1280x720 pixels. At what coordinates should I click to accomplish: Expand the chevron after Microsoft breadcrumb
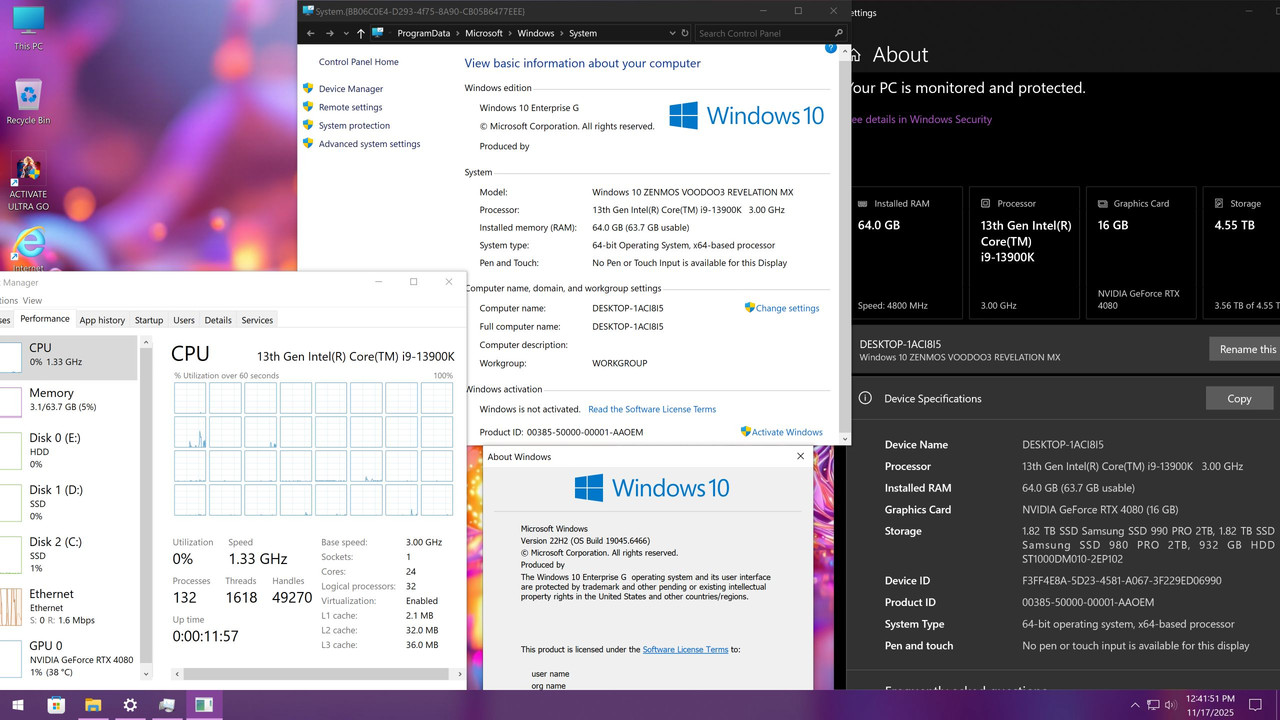(x=510, y=33)
